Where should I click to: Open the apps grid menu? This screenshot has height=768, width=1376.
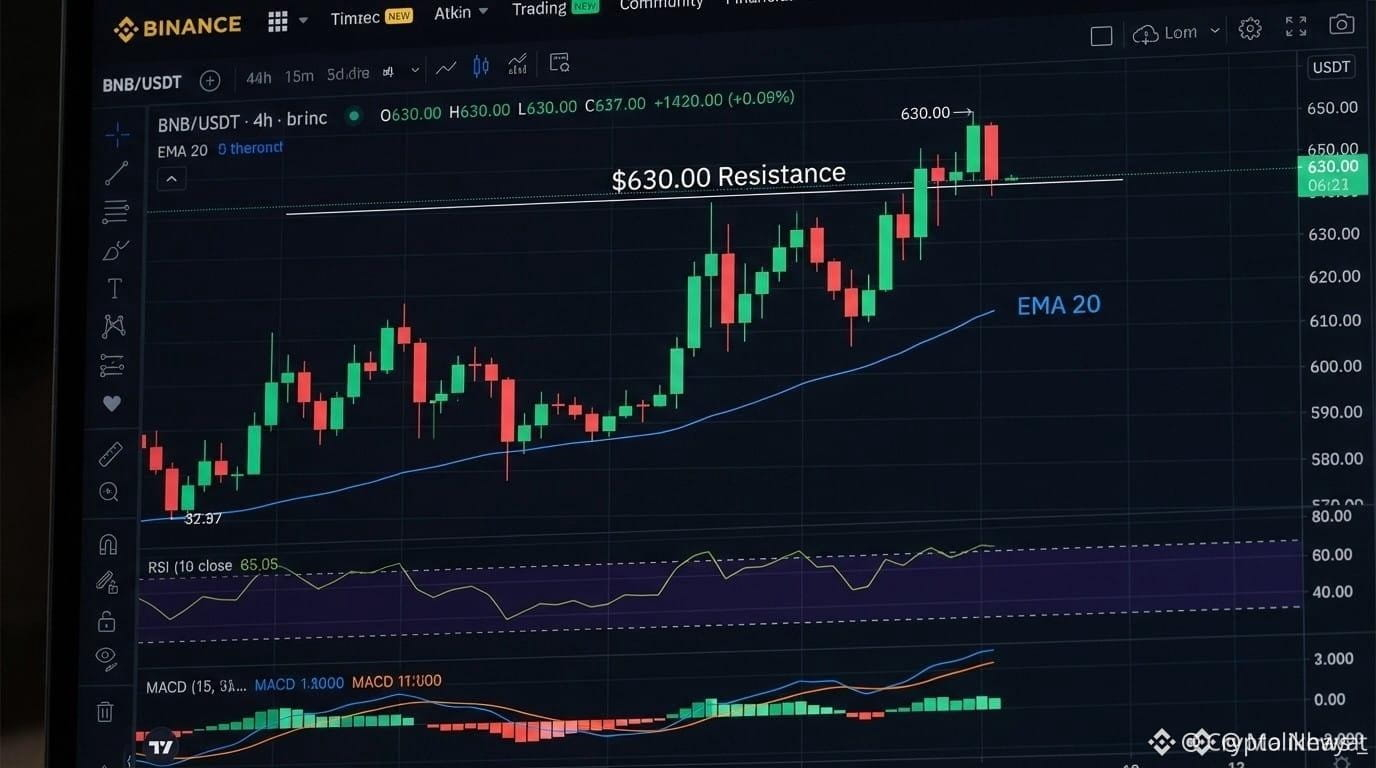pyautogui.click(x=278, y=22)
